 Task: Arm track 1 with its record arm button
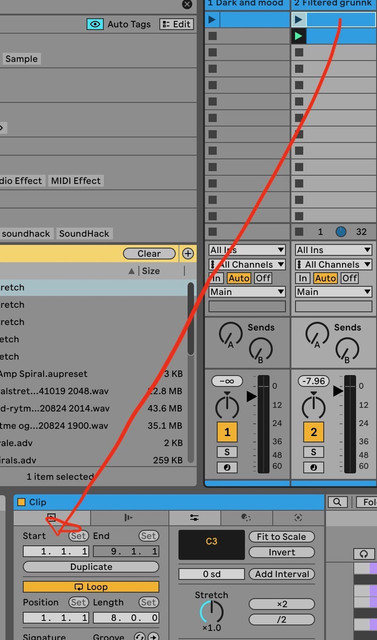(227, 468)
